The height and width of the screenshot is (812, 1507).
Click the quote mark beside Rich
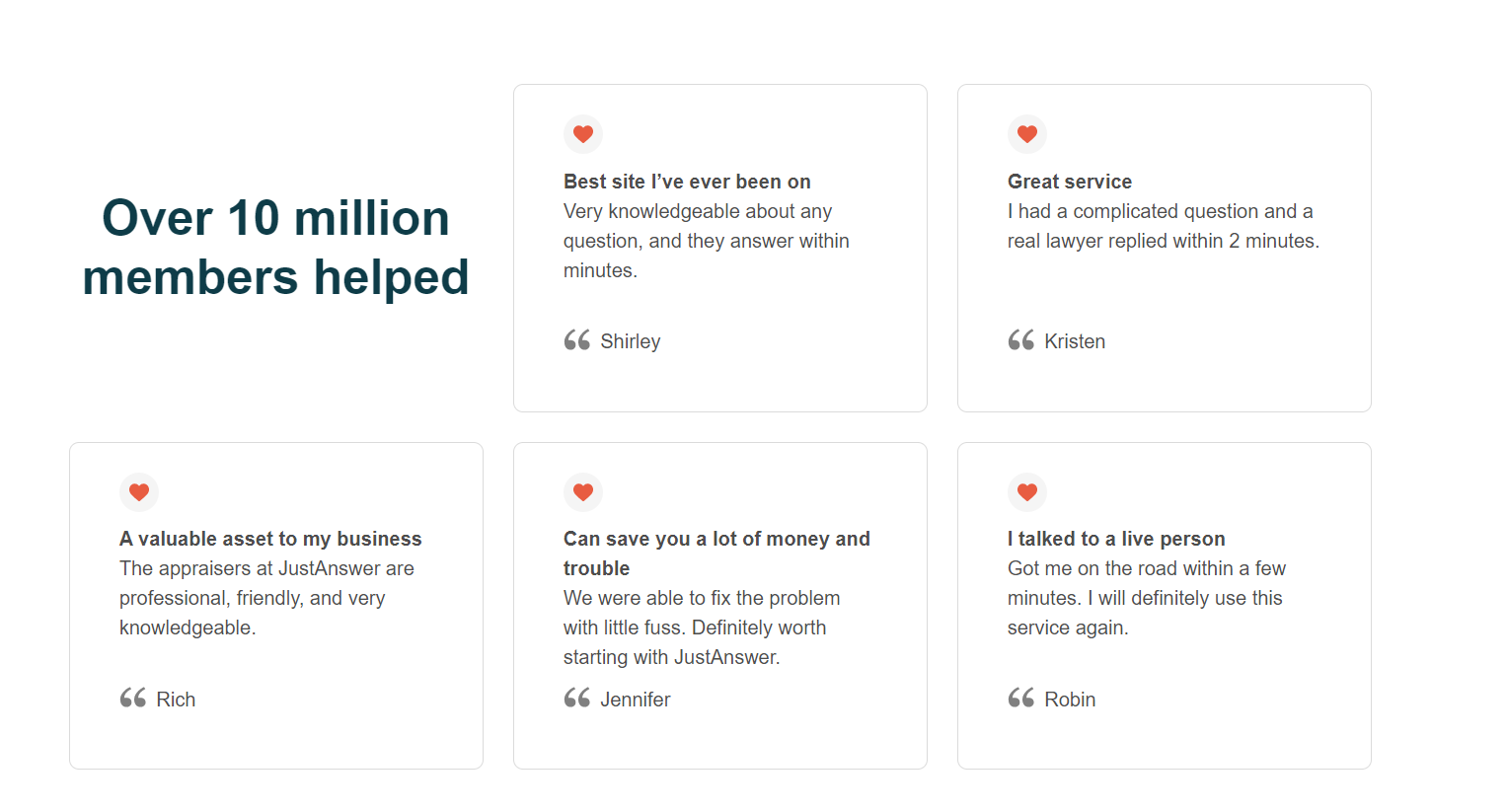click(133, 699)
